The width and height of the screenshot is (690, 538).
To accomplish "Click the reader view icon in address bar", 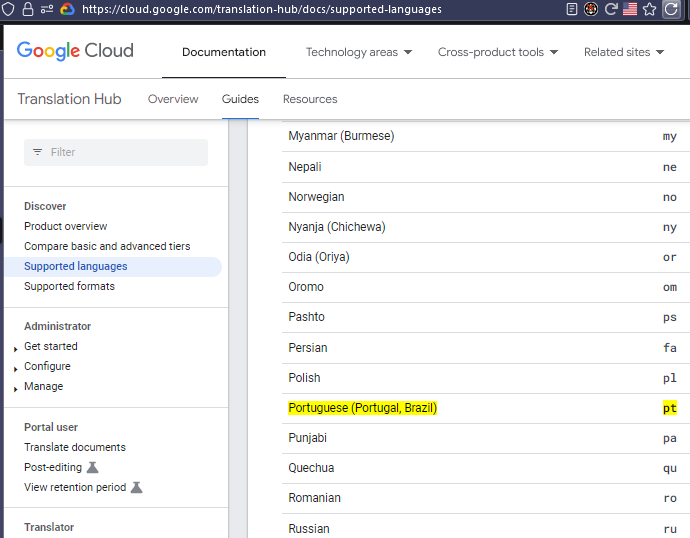I will click(572, 9).
